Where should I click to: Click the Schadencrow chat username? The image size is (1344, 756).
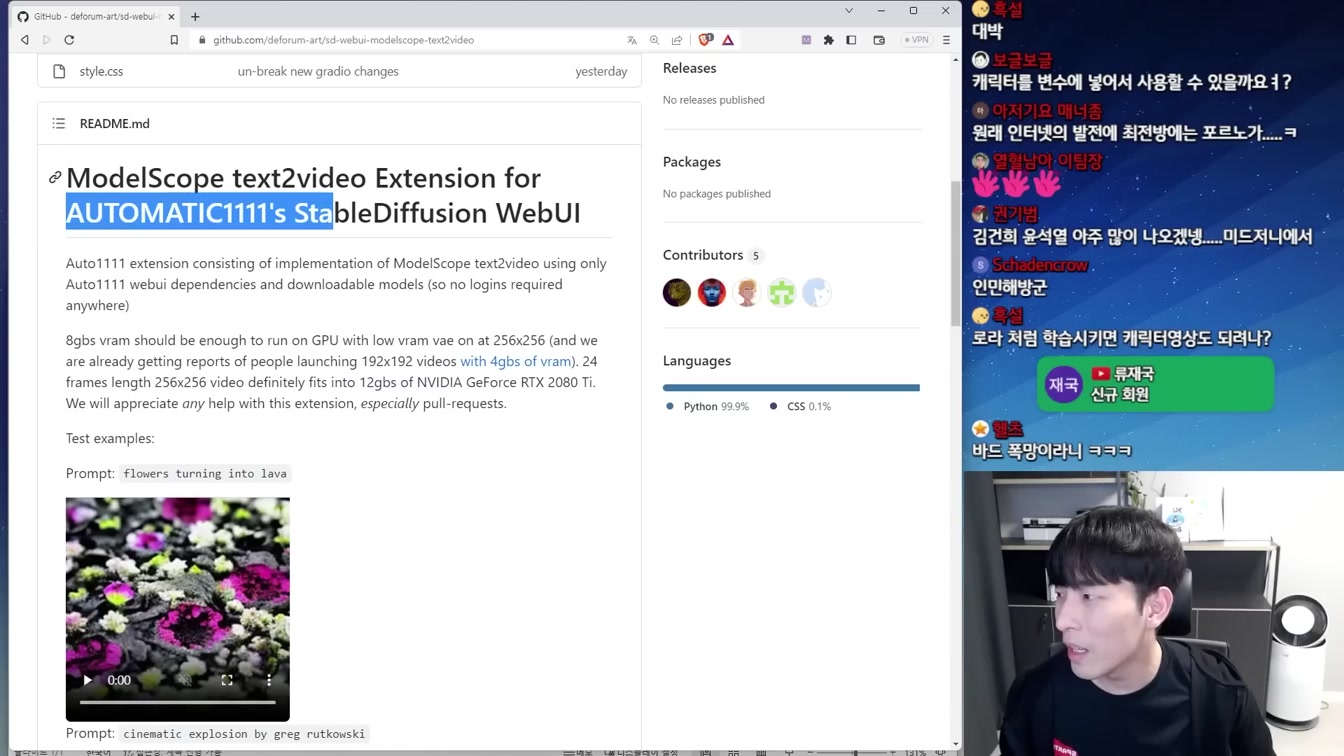coord(1040,265)
